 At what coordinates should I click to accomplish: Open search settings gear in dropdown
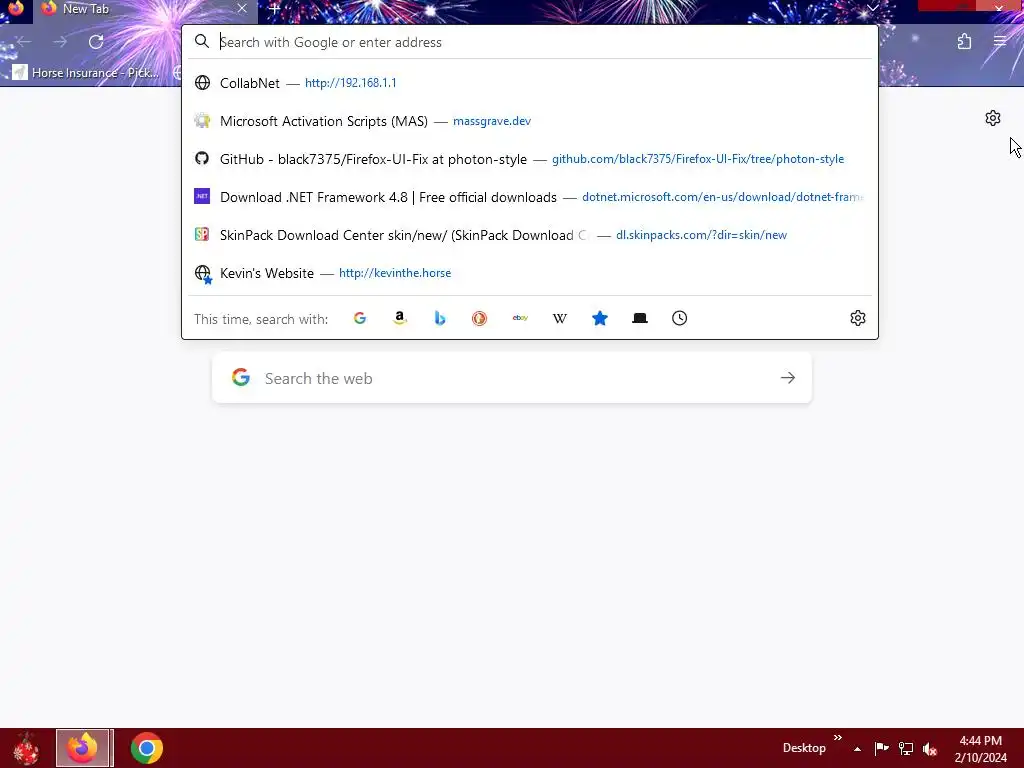pos(857,318)
